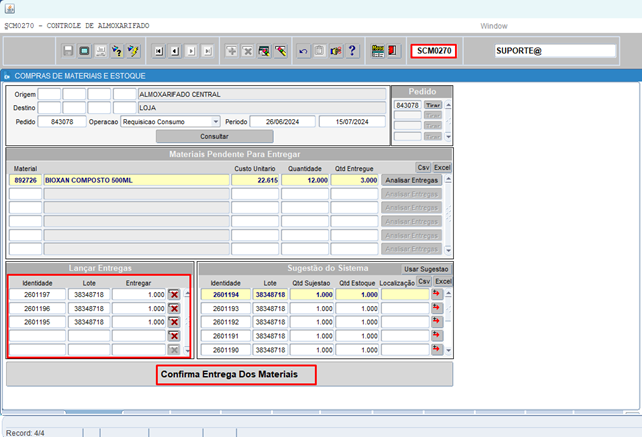The width and height of the screenshot is (642, 437).
Task: Click Excel button in Sugestão do Sistema
Action: (443, 281)
